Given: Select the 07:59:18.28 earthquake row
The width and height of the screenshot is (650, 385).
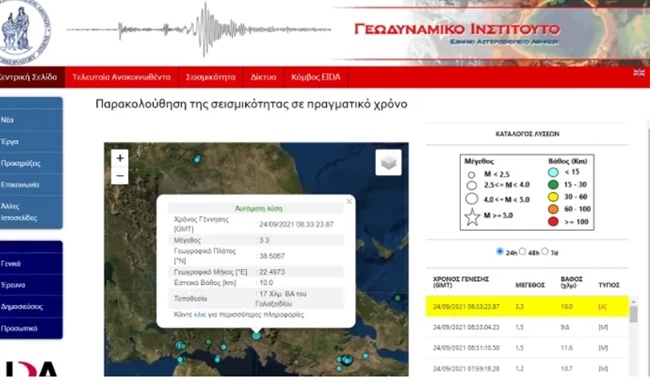Looking at the screenshot, I should pos(527,368).
